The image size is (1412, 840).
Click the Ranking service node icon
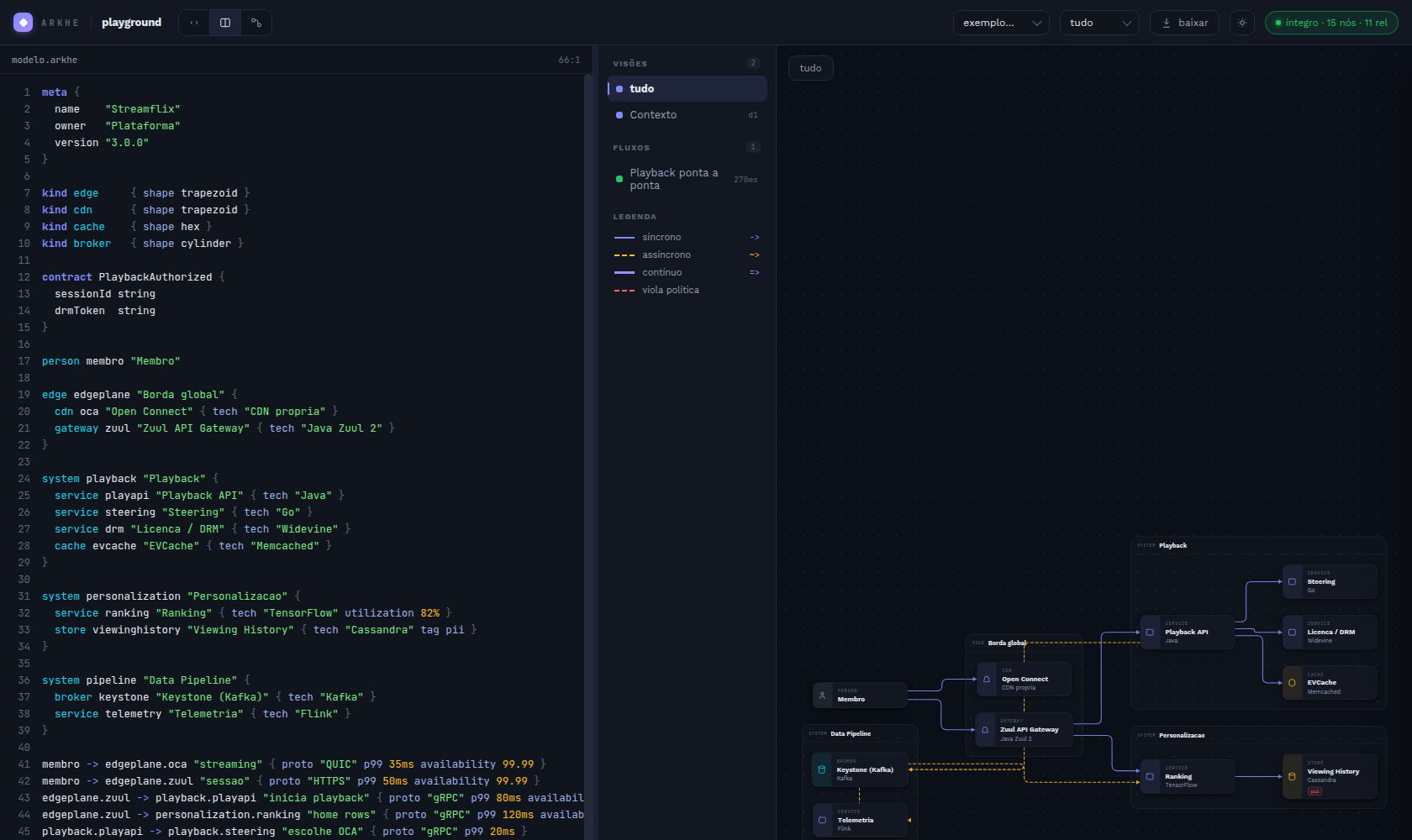1150,777
